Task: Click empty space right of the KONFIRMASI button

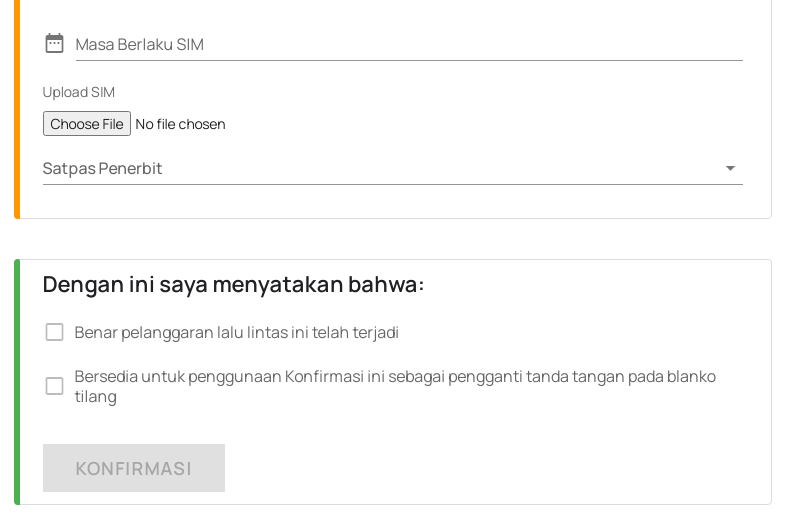Action: (480, 468)
